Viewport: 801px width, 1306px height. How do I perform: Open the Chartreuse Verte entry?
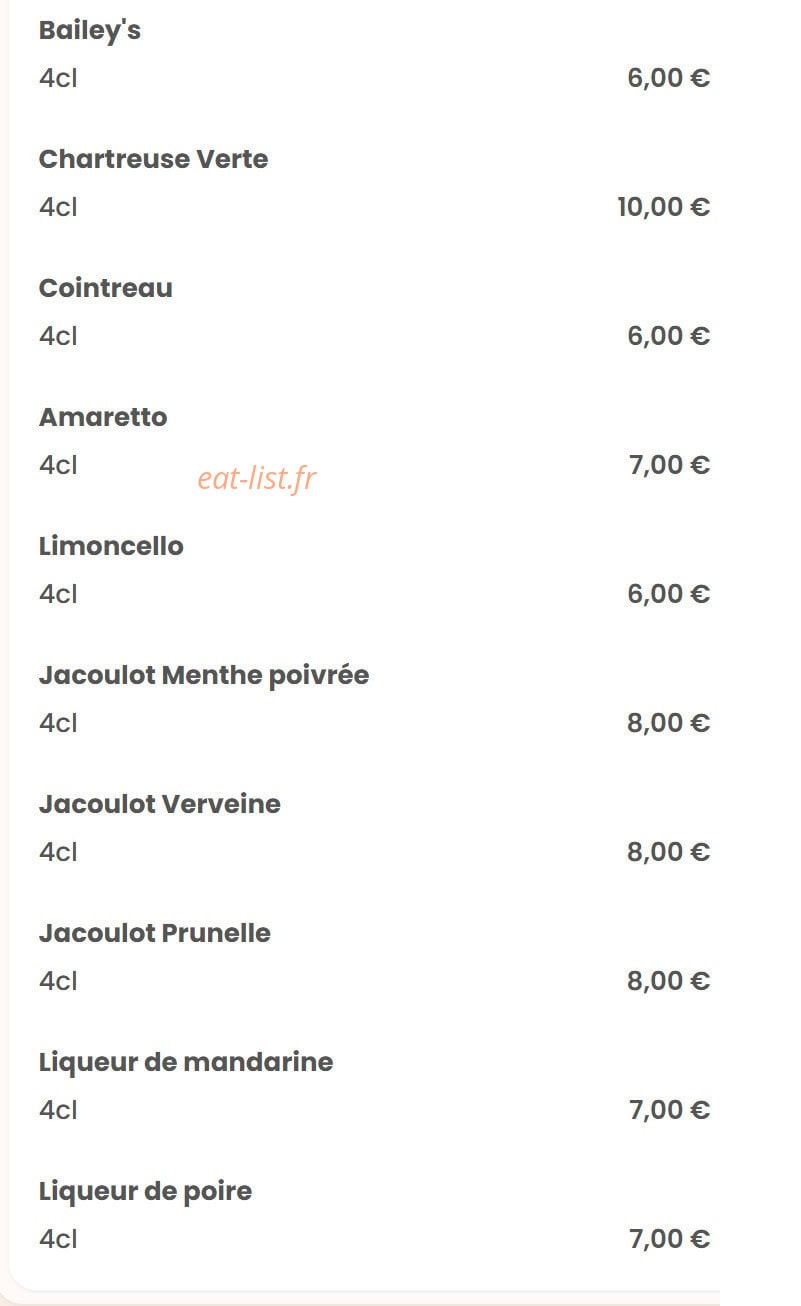click(x=153, y=159)
